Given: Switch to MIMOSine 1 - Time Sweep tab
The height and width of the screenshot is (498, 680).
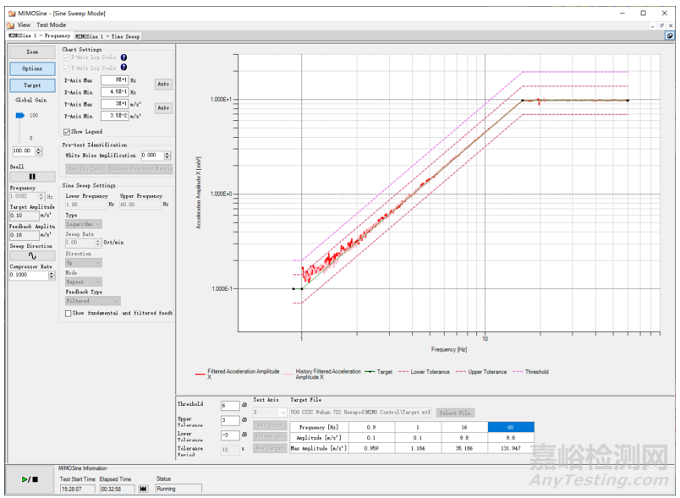Looking at the screenshot, I should (105, 35).
